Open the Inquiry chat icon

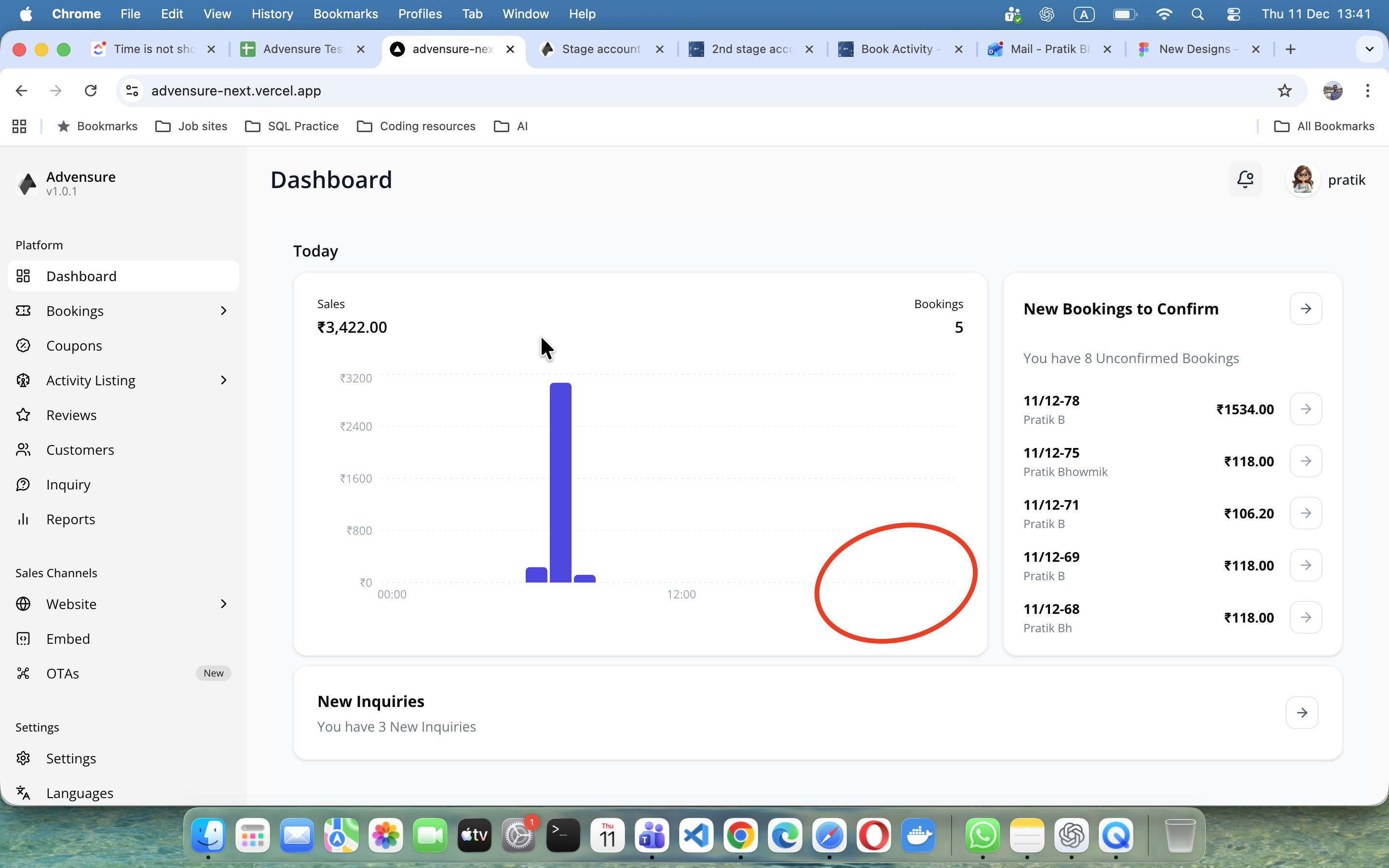[23, 485]
